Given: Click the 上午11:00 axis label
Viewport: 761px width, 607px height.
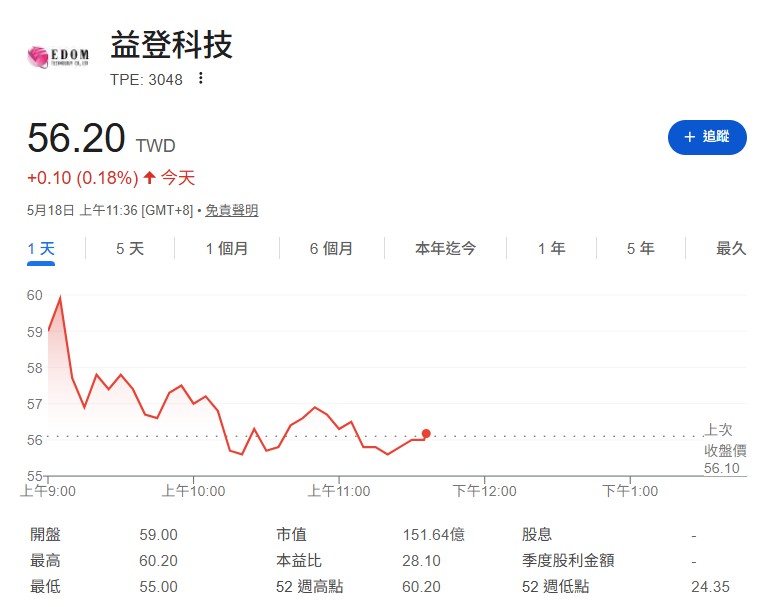Looking at the screenshot, I should [339, 491].
